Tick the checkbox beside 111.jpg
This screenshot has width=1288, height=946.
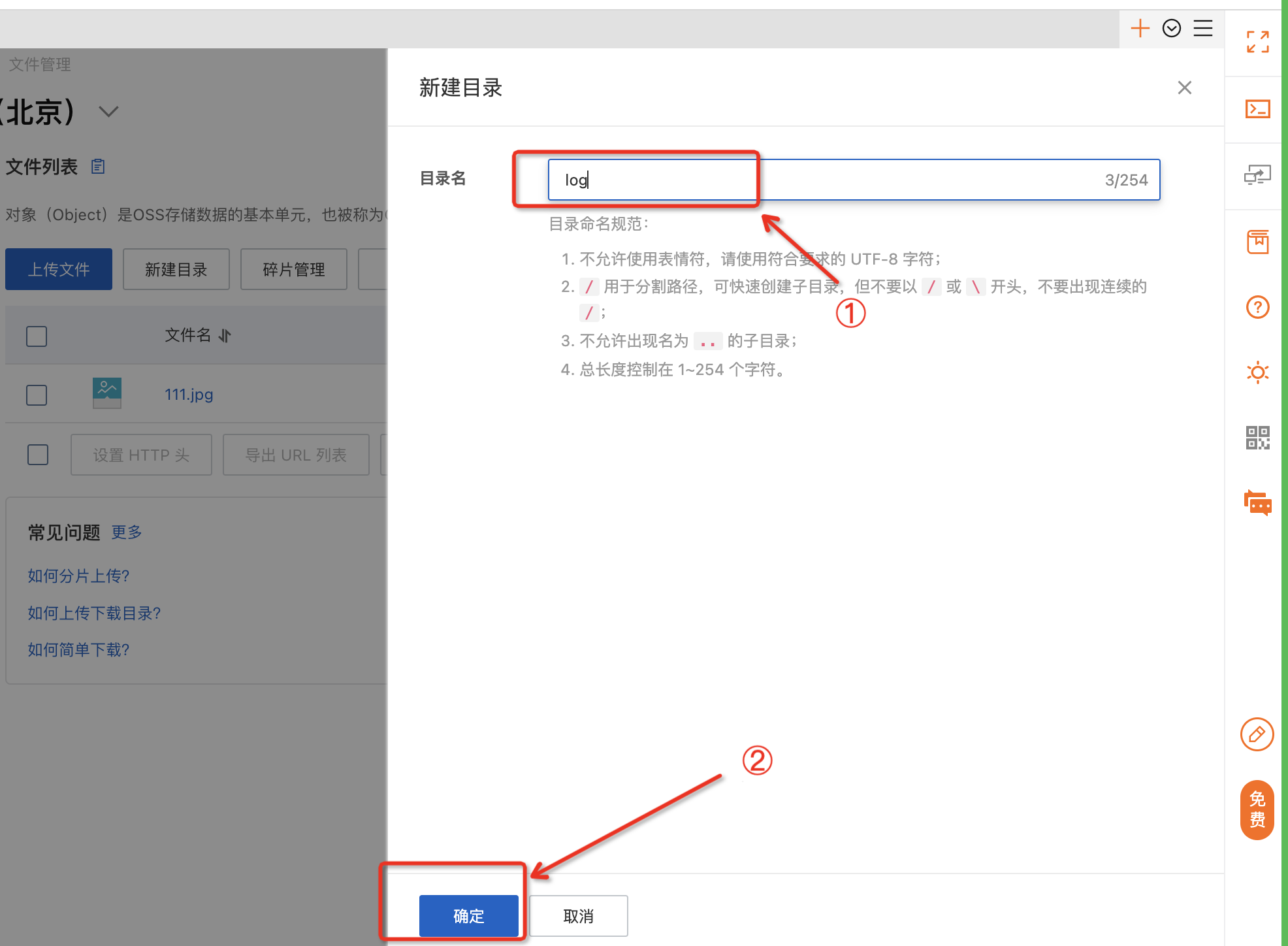[37, 395]
